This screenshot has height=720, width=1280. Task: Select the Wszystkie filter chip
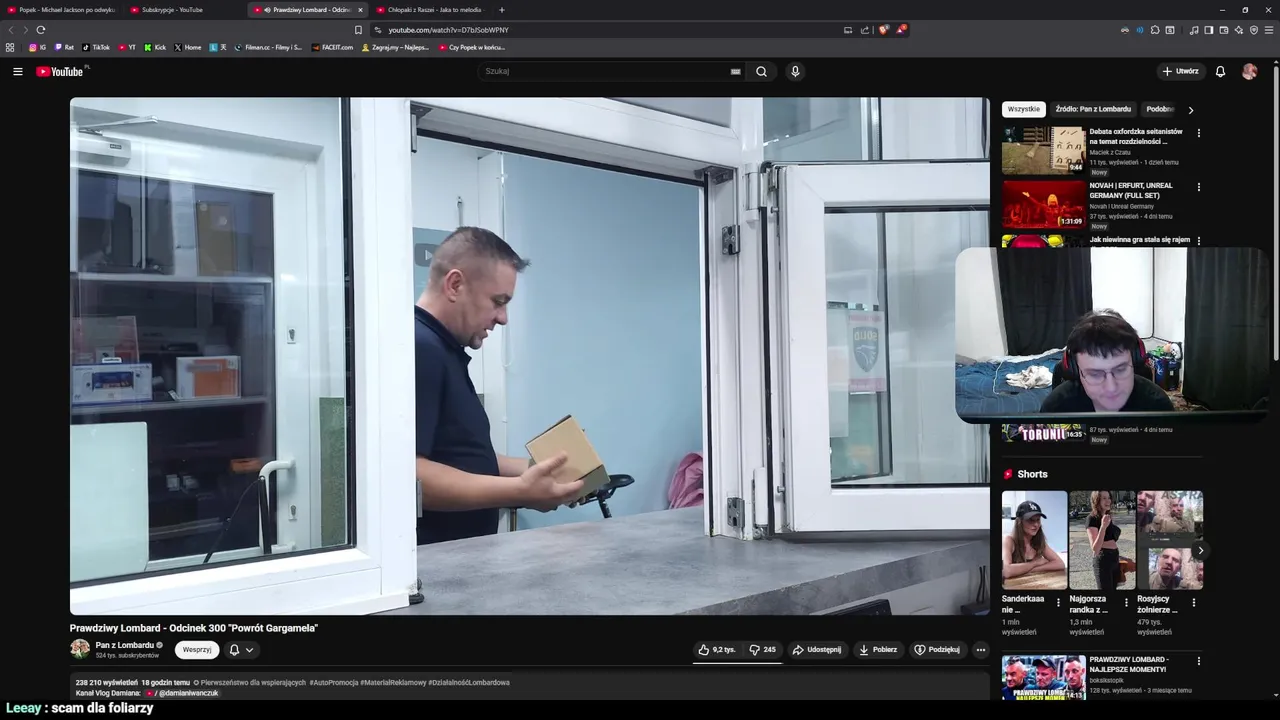click(x=1023, y=109)
